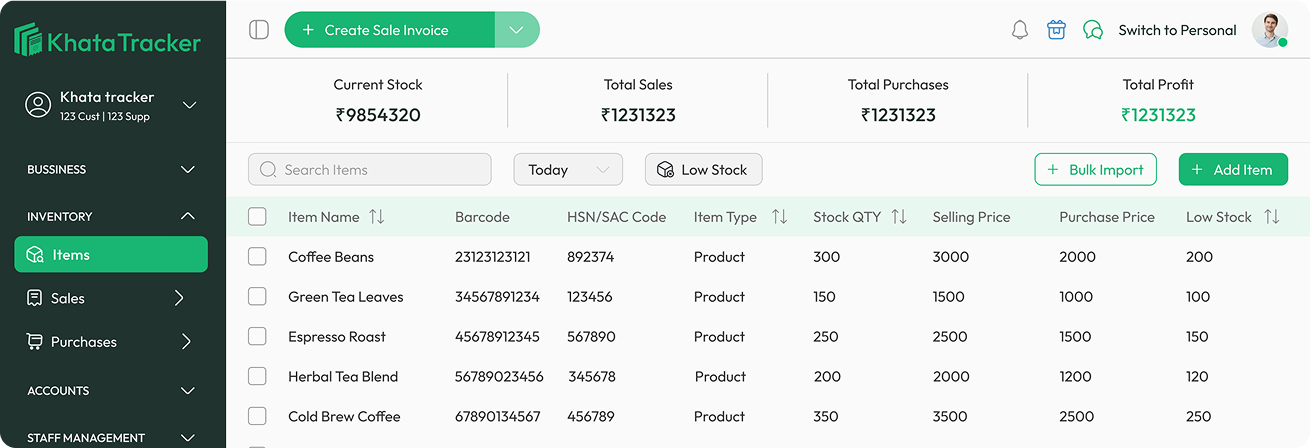The width and height of the screenshot is (1310, 448).
Task: Open the notifications bell
Action: click(1020, 30)
